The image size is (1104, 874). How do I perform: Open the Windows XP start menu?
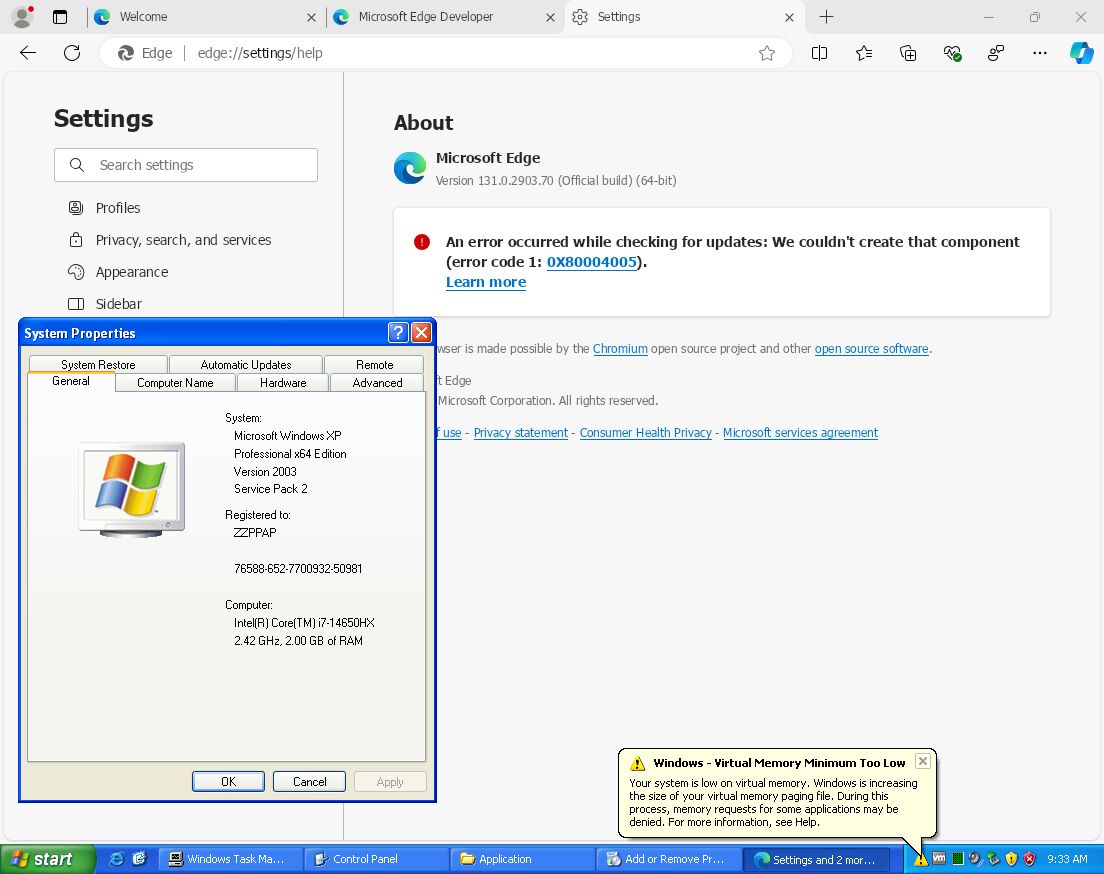point(47,859)
